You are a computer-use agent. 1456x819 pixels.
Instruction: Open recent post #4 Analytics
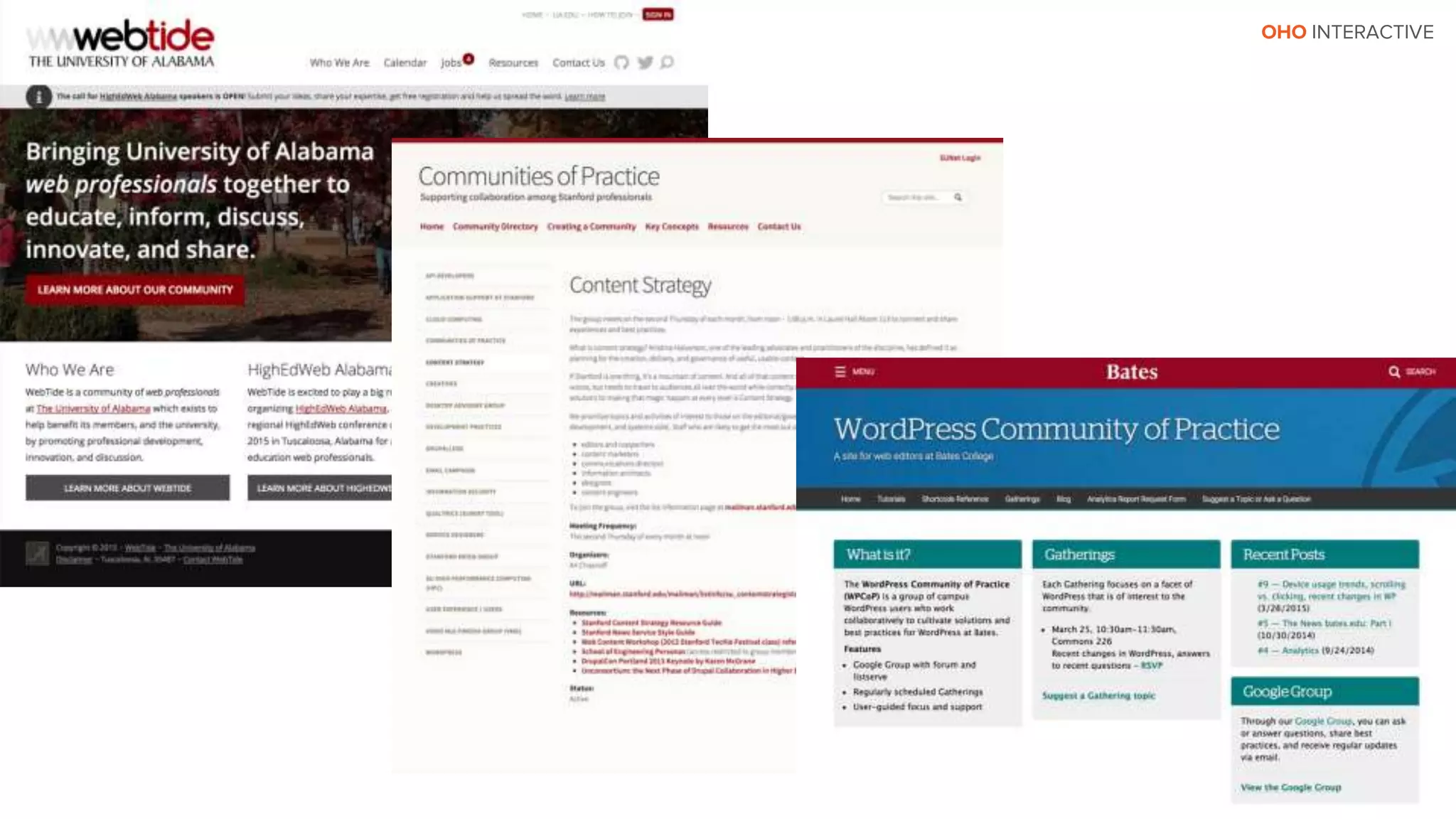tap(1288, 650)
